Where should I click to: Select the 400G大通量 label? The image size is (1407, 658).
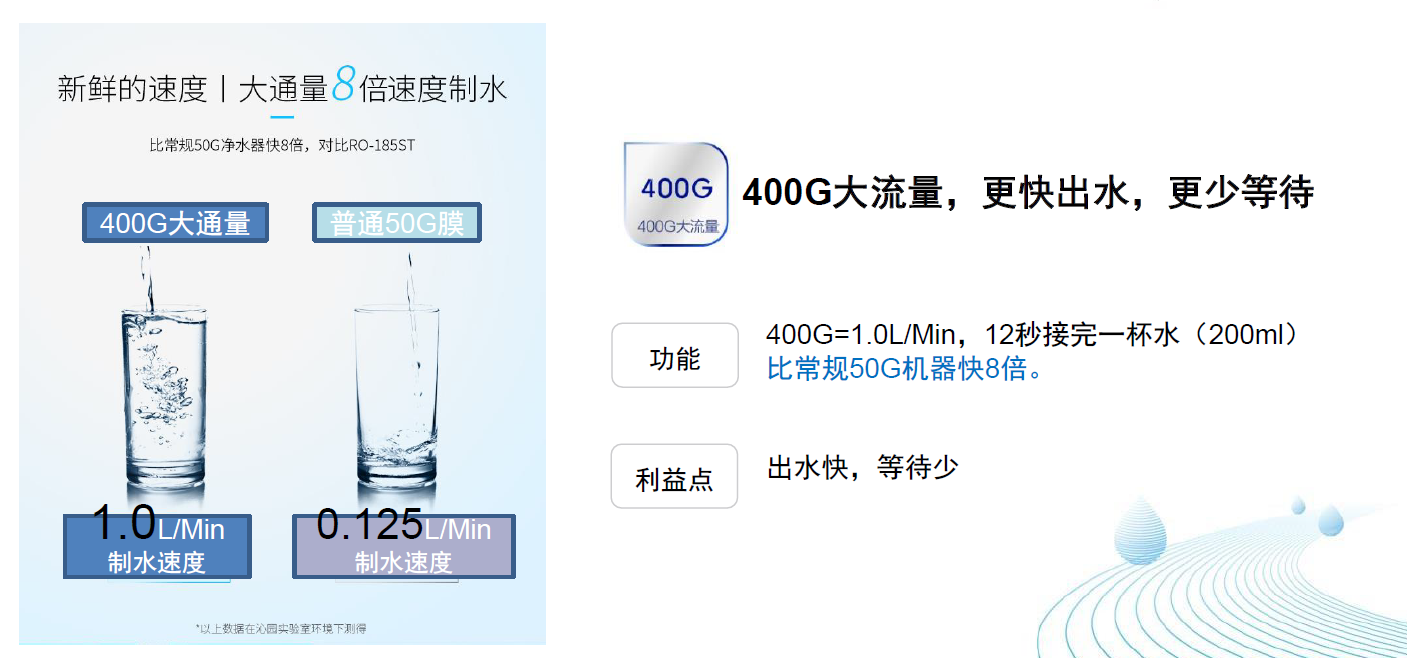pyautogui.click(x=175, y=222)
